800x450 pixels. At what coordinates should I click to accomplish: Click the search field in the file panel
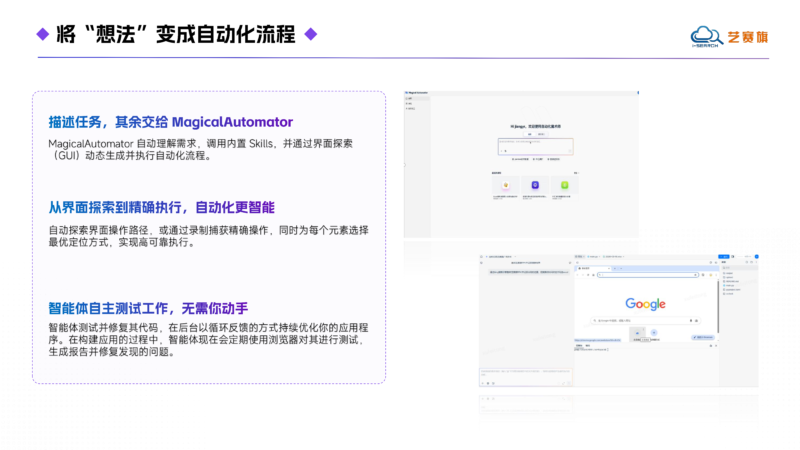tap(740, 268)
